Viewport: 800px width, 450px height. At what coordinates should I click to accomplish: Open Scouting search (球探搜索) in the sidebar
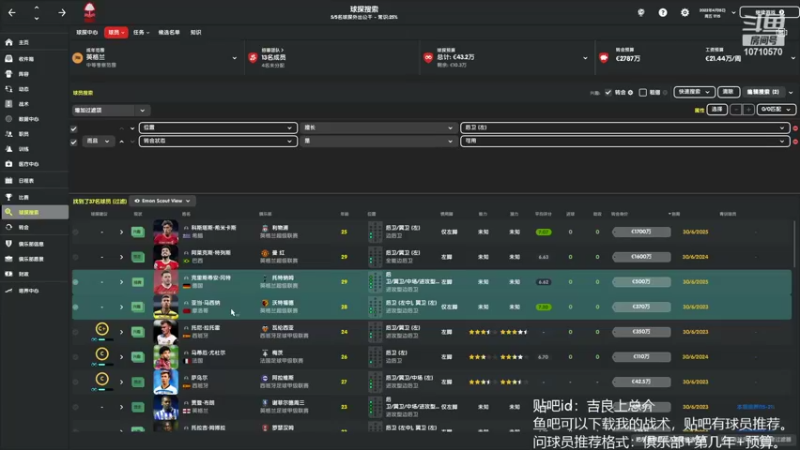click(x=34, y=212)
